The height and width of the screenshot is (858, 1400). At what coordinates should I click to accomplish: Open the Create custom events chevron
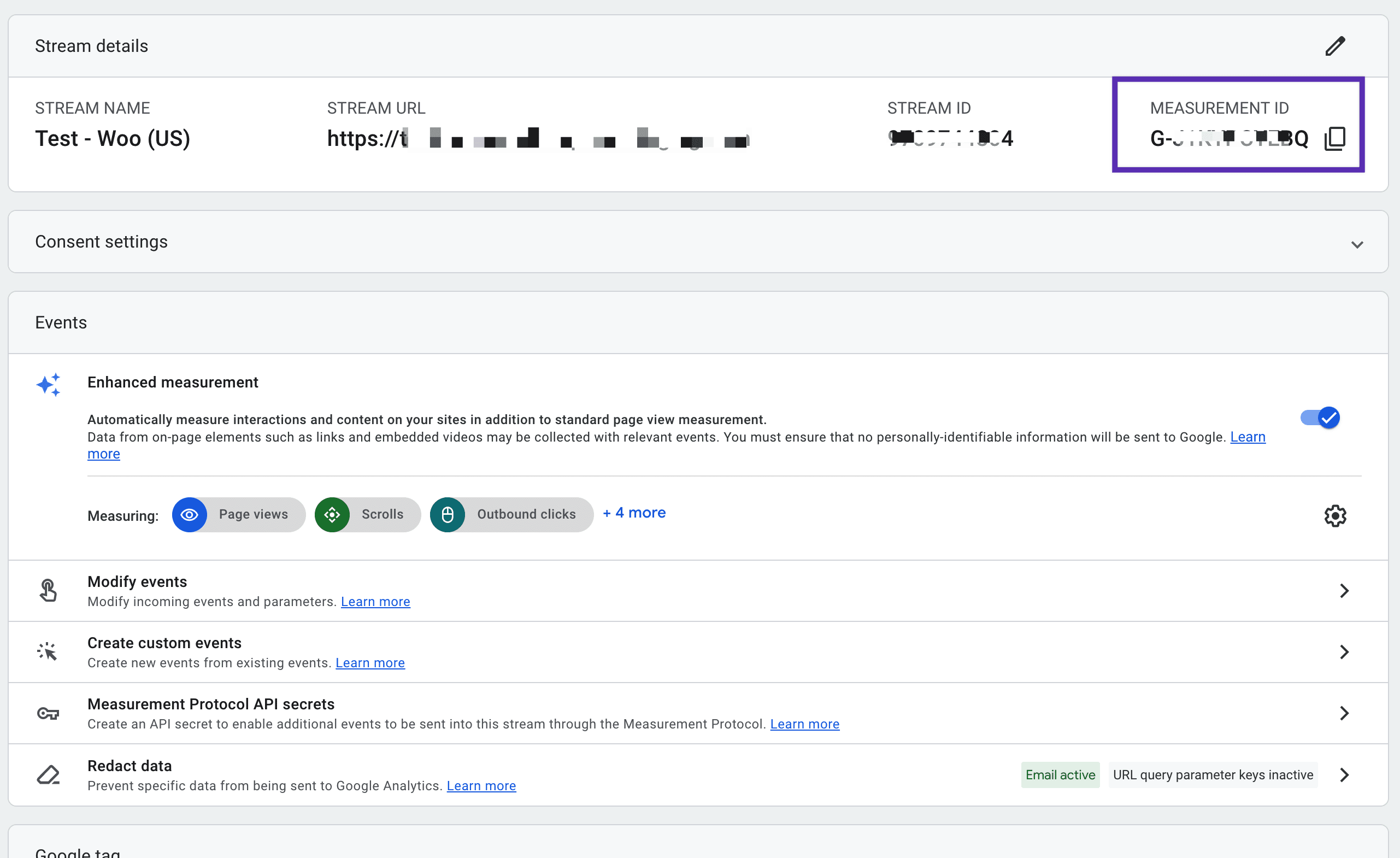tap(1344, 652)
